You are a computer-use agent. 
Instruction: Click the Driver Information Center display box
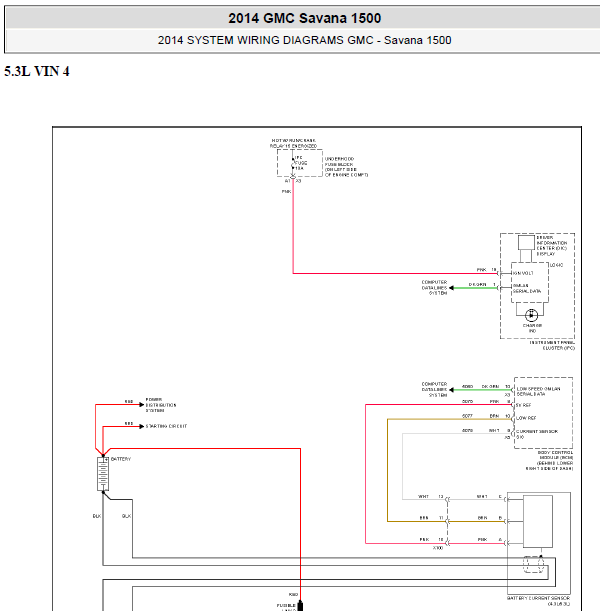point(526,243)
